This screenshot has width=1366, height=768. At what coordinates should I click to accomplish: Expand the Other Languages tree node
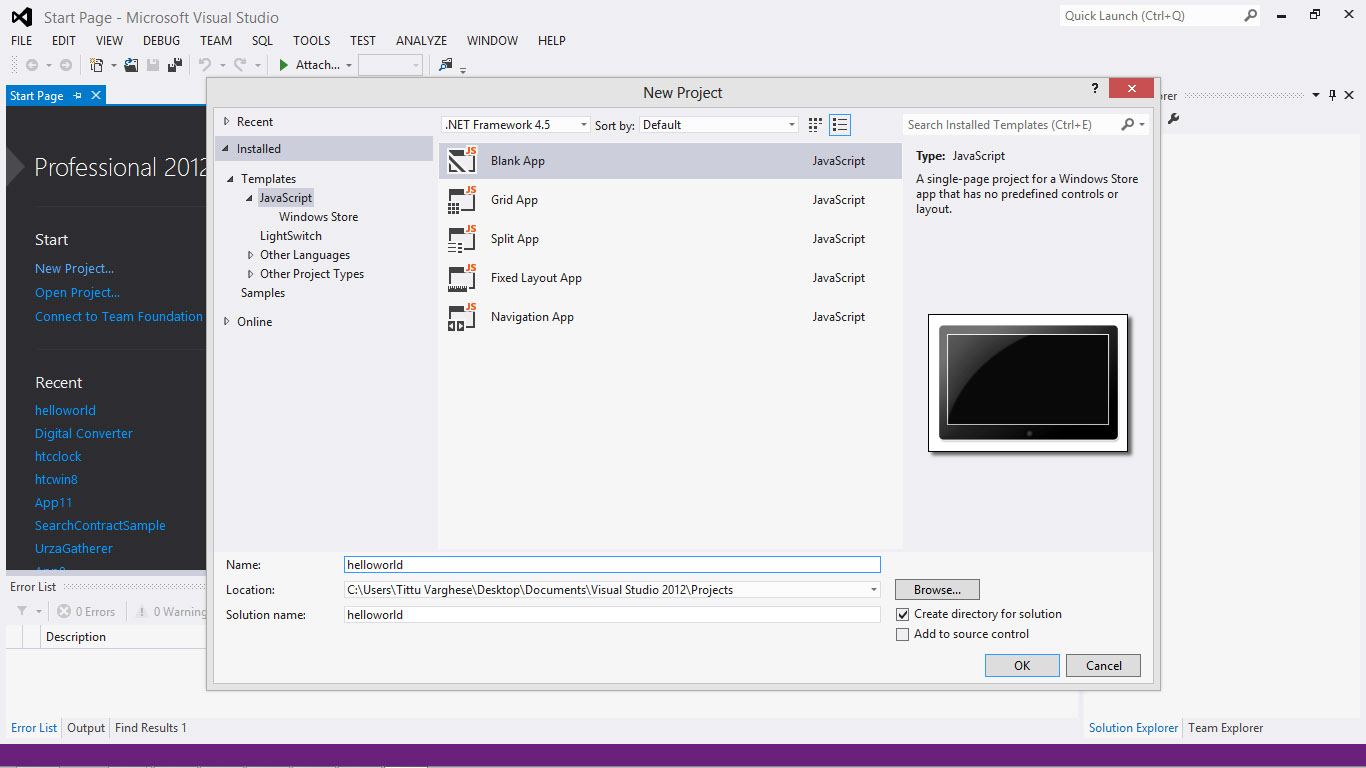click(249, 254)
